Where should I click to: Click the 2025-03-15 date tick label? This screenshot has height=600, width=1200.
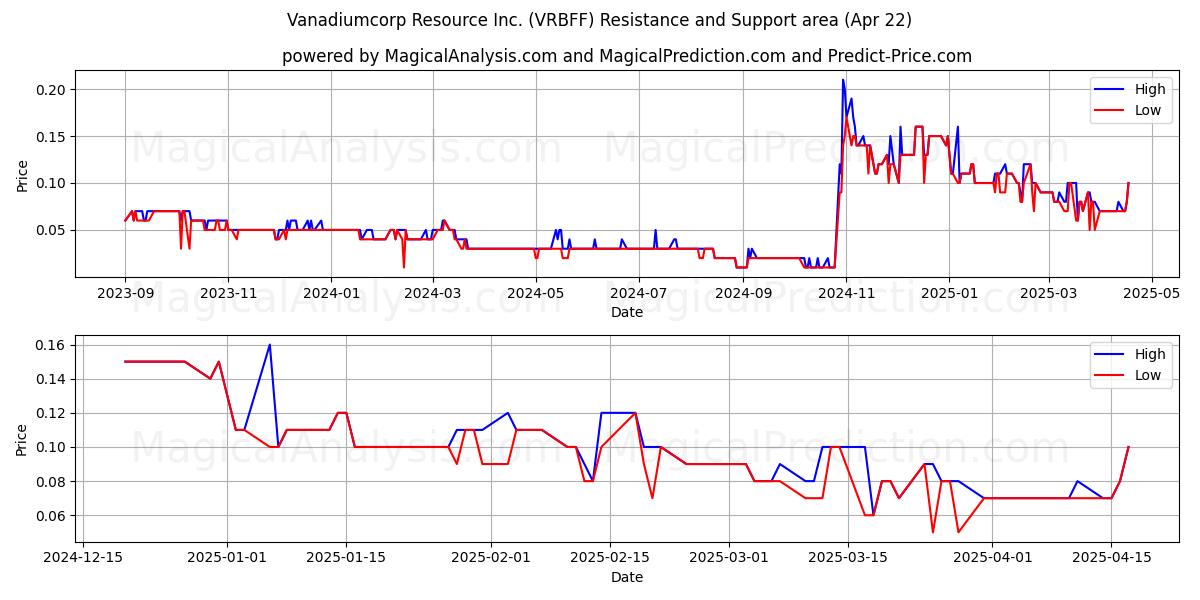(x=848, y=558)
